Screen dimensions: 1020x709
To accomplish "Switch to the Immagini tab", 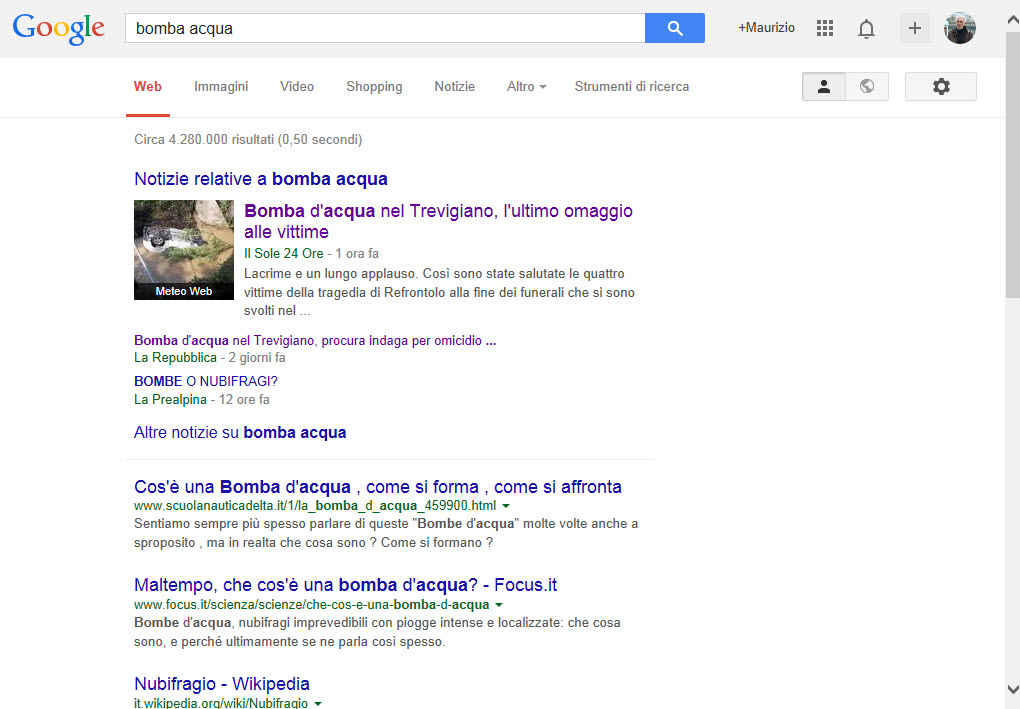I will (221, 87).
